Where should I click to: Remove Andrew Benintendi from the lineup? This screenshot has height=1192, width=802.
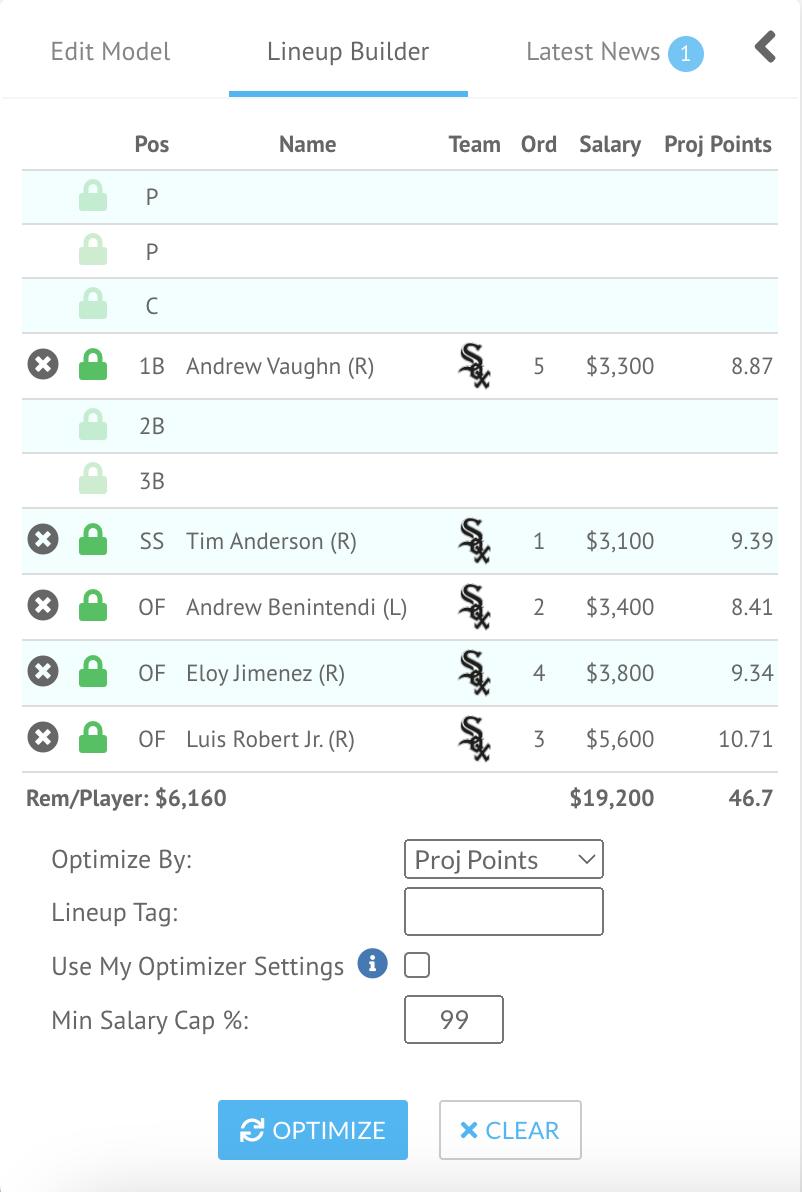(41, 606)
